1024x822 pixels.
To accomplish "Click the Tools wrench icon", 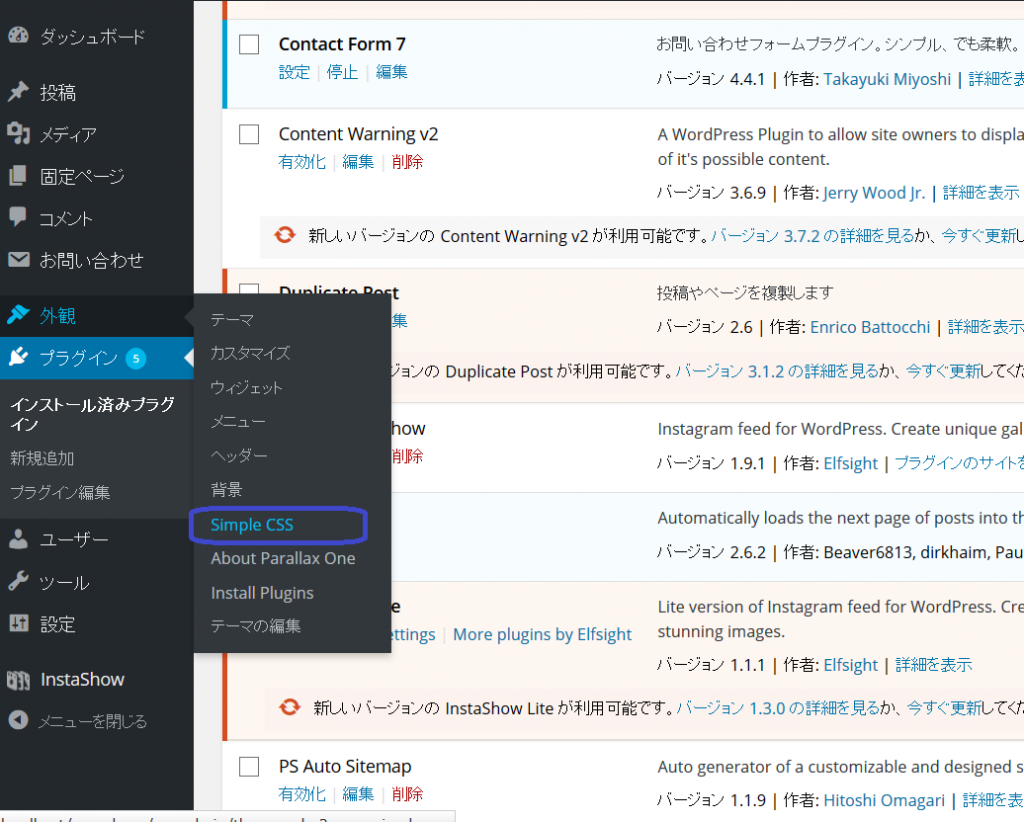I will click(x=18, y=582).
